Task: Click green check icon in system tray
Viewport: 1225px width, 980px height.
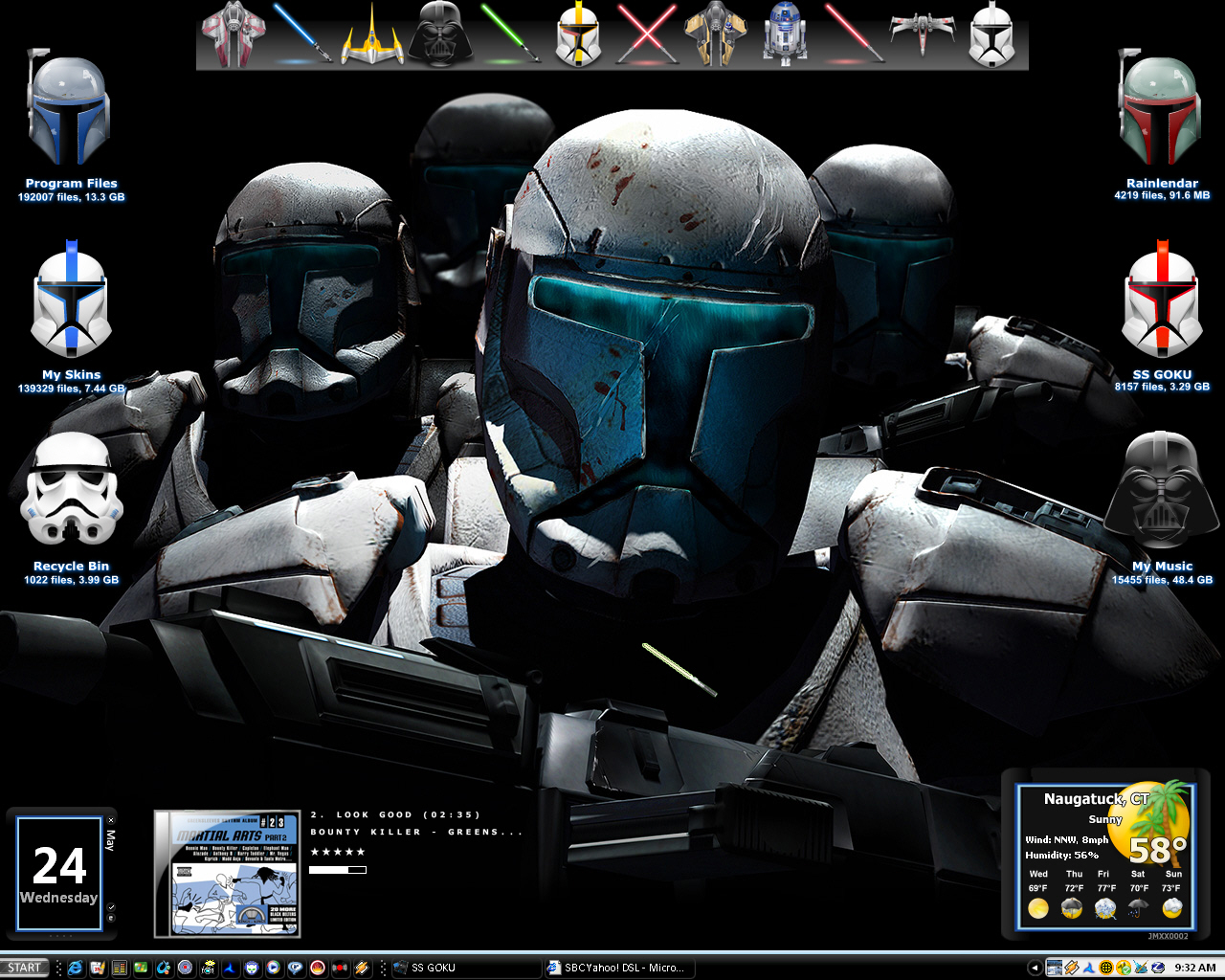Action: click(x=1124, y=968)
